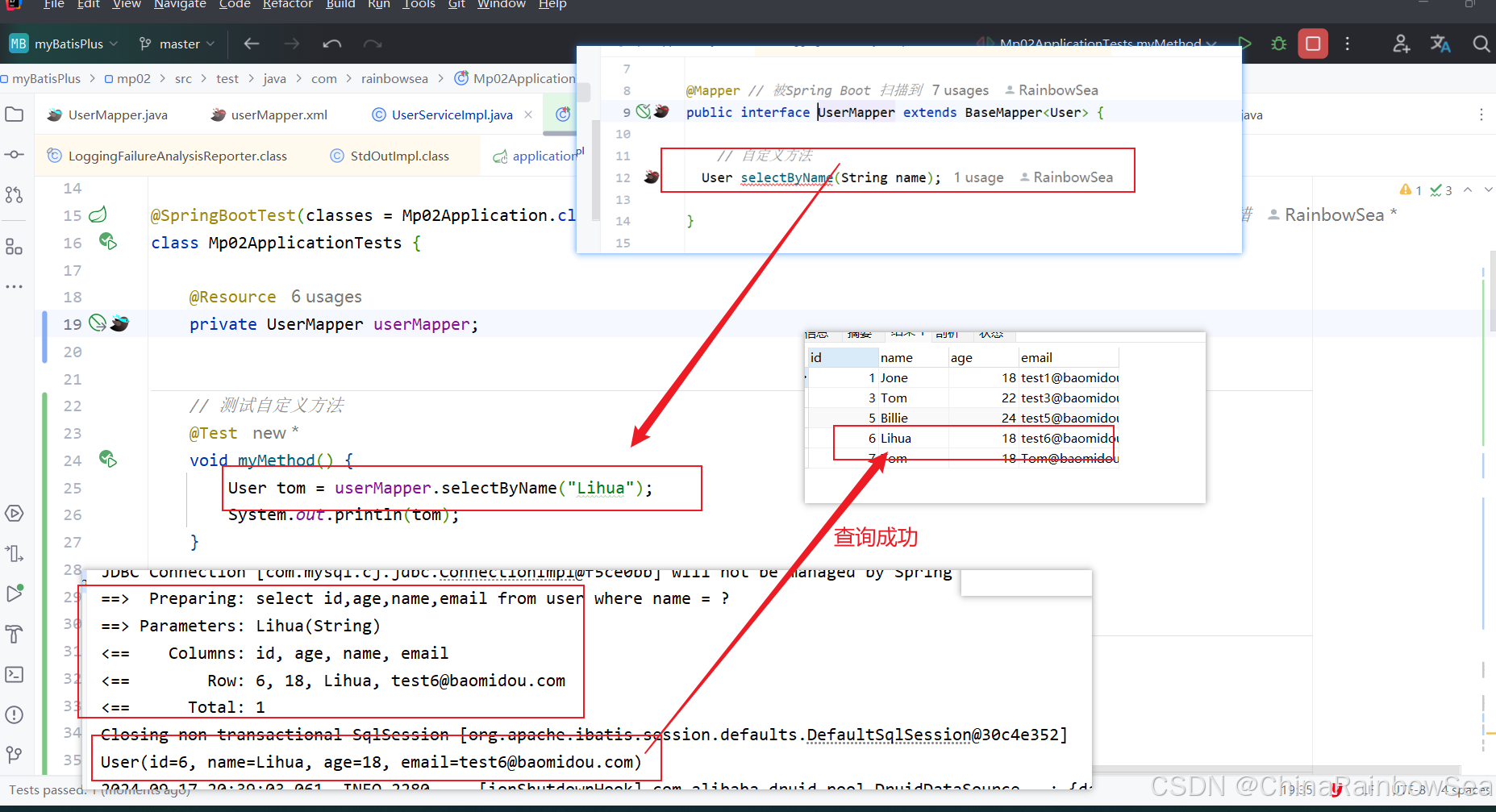The width and height of the screenshot is (1496, 812).
Task: Switch to StdOutImpl.class tab
Action: point(390,156)
